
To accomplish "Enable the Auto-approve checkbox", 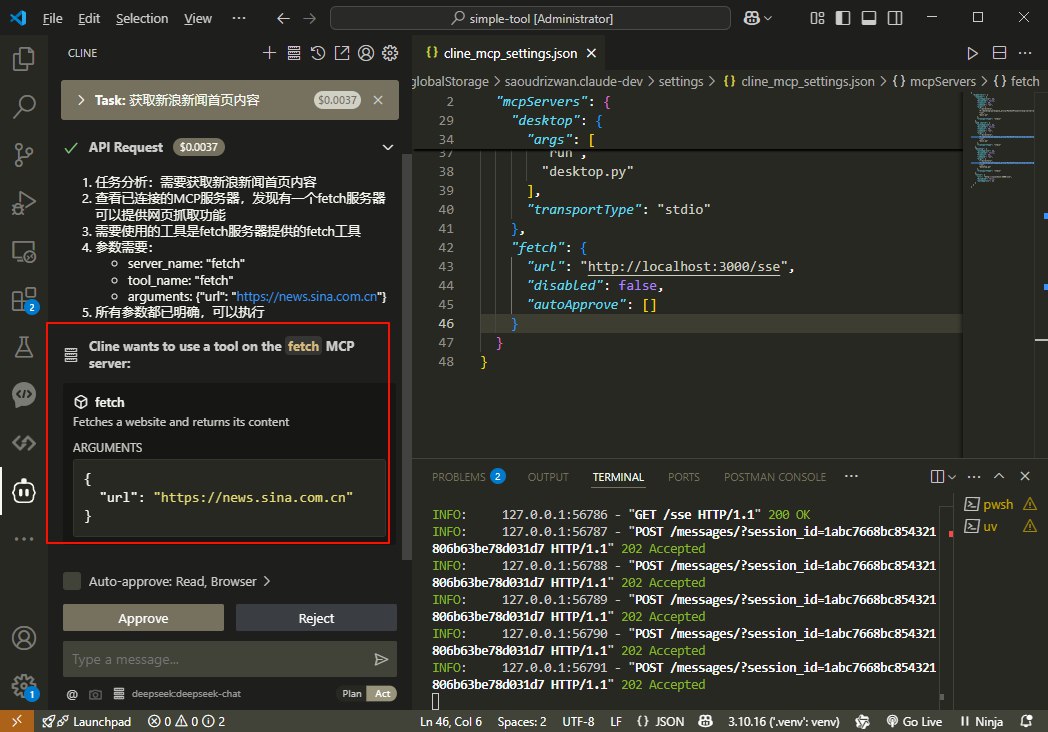I will pyautogui.click(x=72, y=581).
